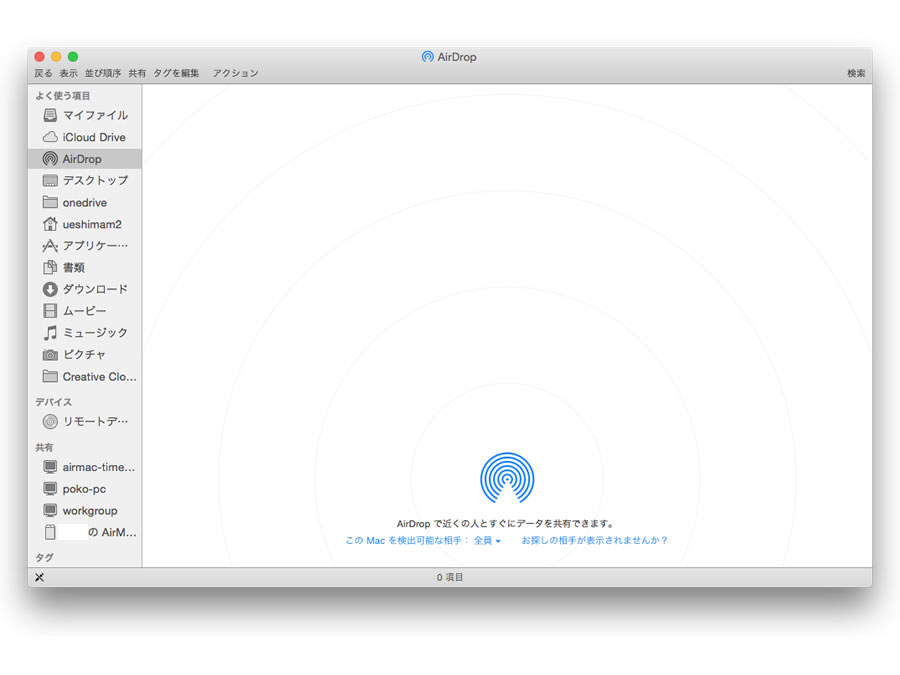Click the Music (ミュージック) note icon

tap(50, 333)
